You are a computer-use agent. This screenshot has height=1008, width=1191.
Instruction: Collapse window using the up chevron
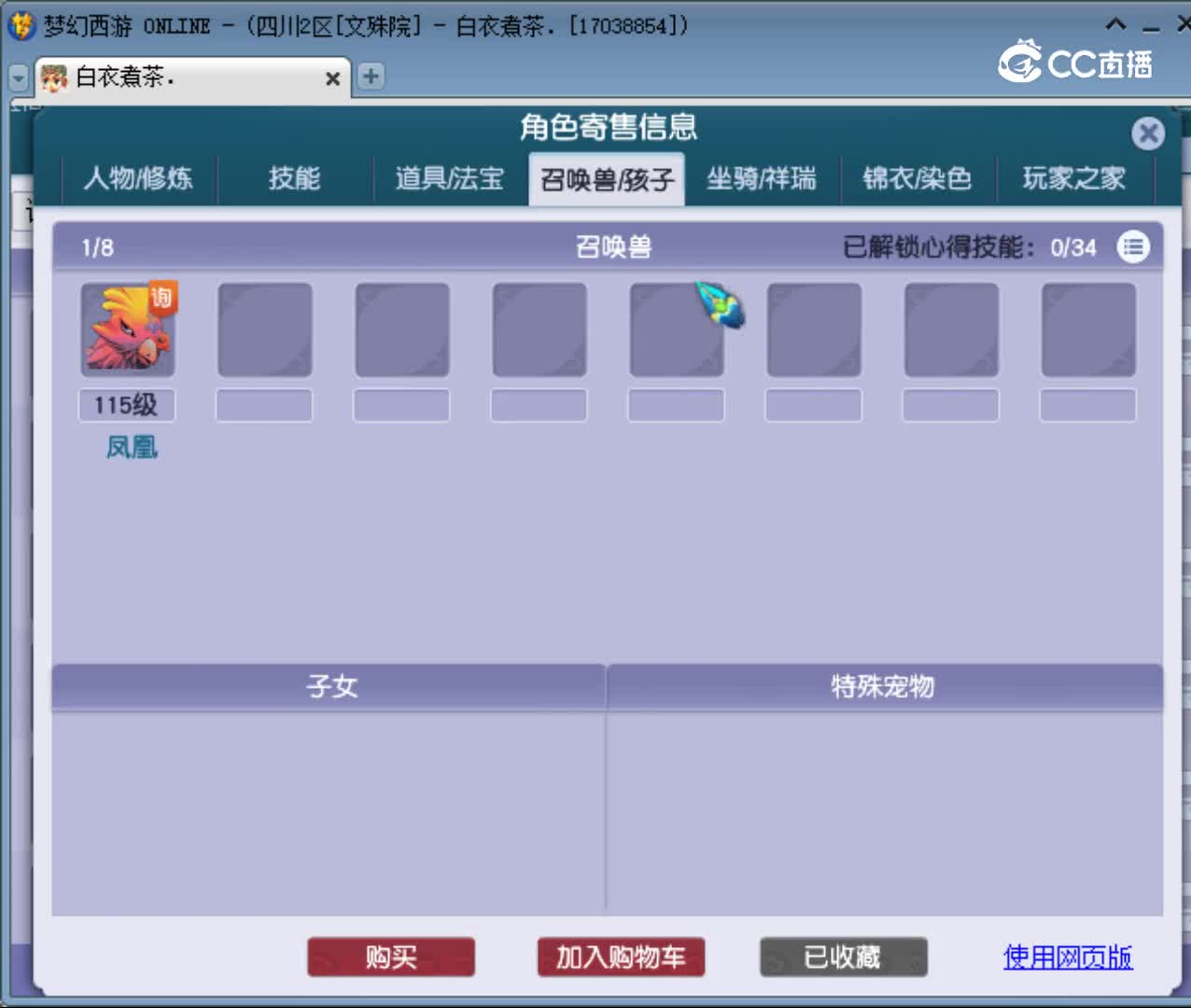[1115, 25]
